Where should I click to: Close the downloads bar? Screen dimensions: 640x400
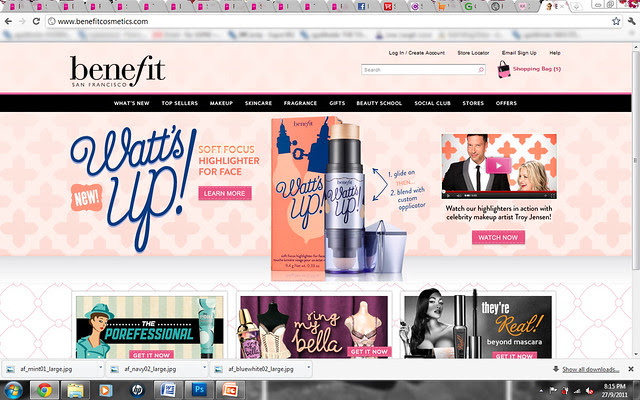631,369
